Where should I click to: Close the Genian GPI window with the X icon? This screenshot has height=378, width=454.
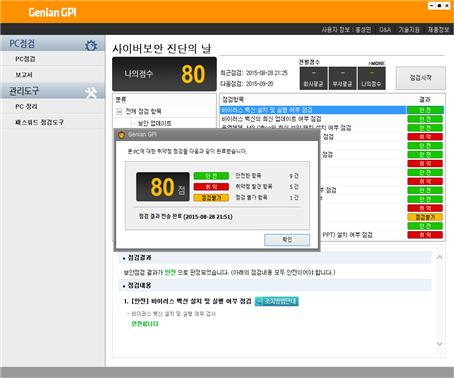coord(447,6)
